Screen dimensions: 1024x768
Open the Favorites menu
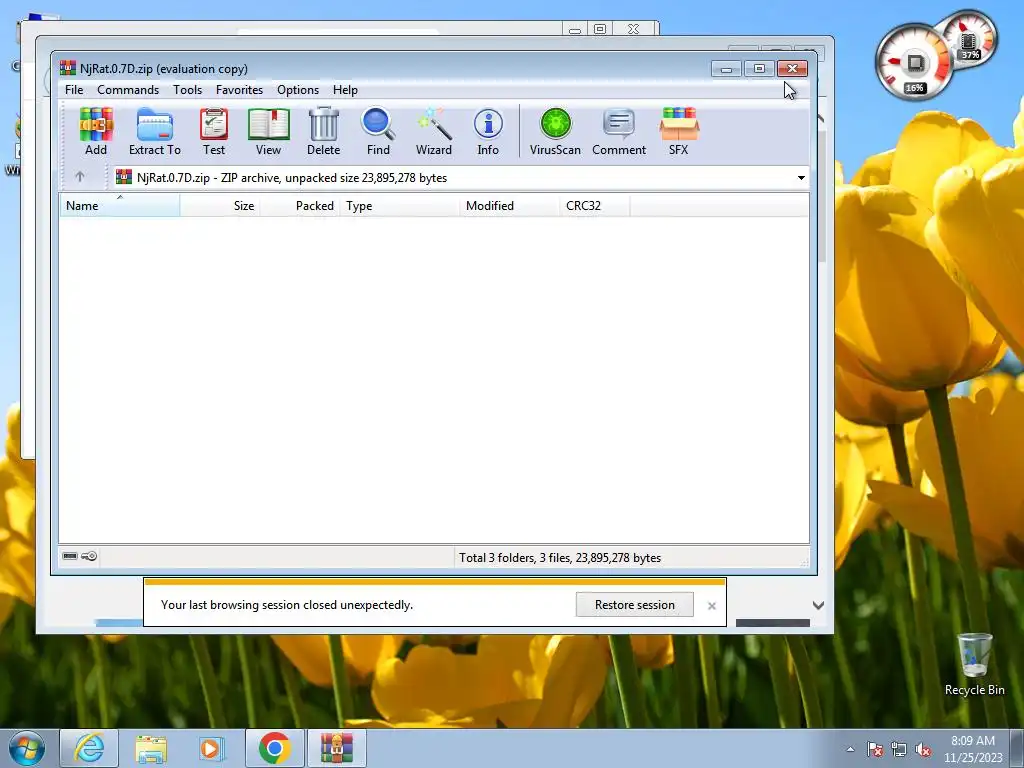239,89
